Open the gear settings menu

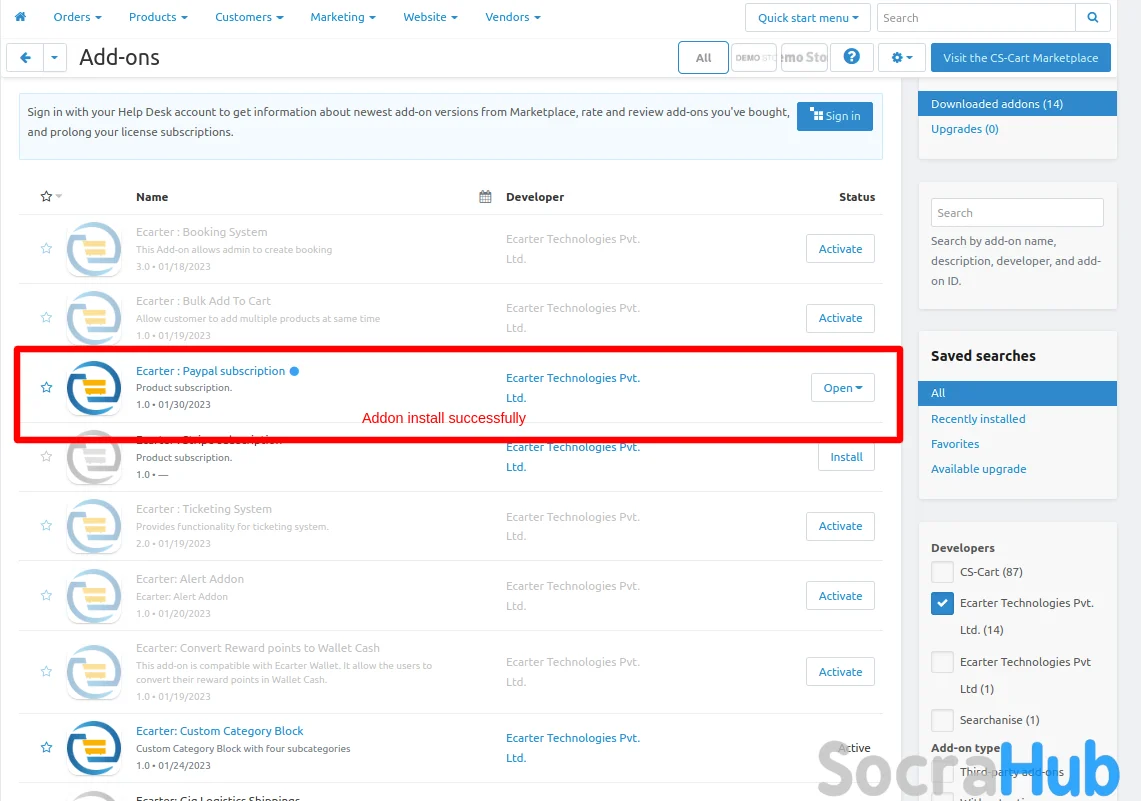pos(902,57)
